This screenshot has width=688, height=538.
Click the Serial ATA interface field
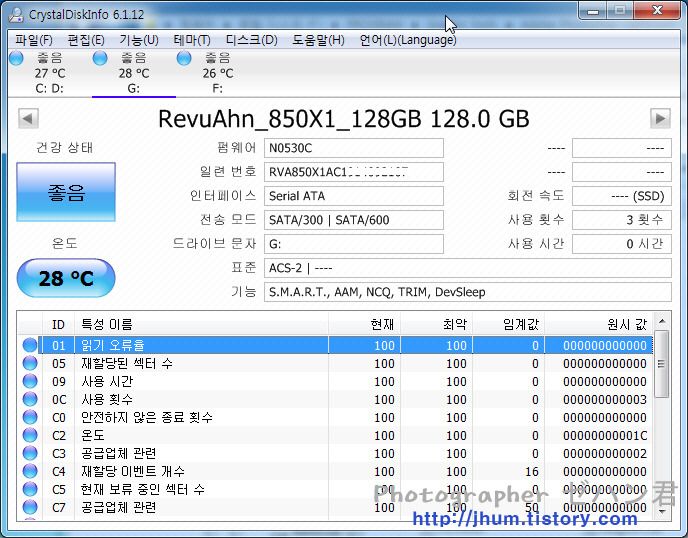[x=354, y=196]
